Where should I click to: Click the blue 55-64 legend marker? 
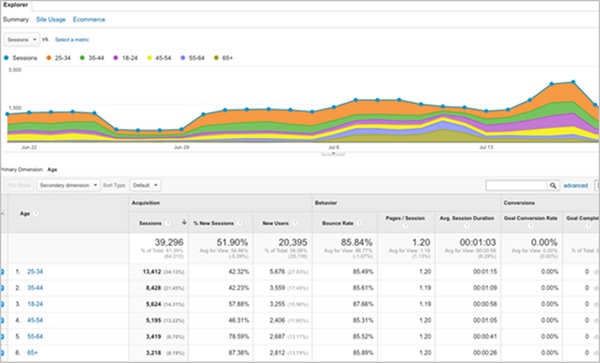click(x=183, y=58)
